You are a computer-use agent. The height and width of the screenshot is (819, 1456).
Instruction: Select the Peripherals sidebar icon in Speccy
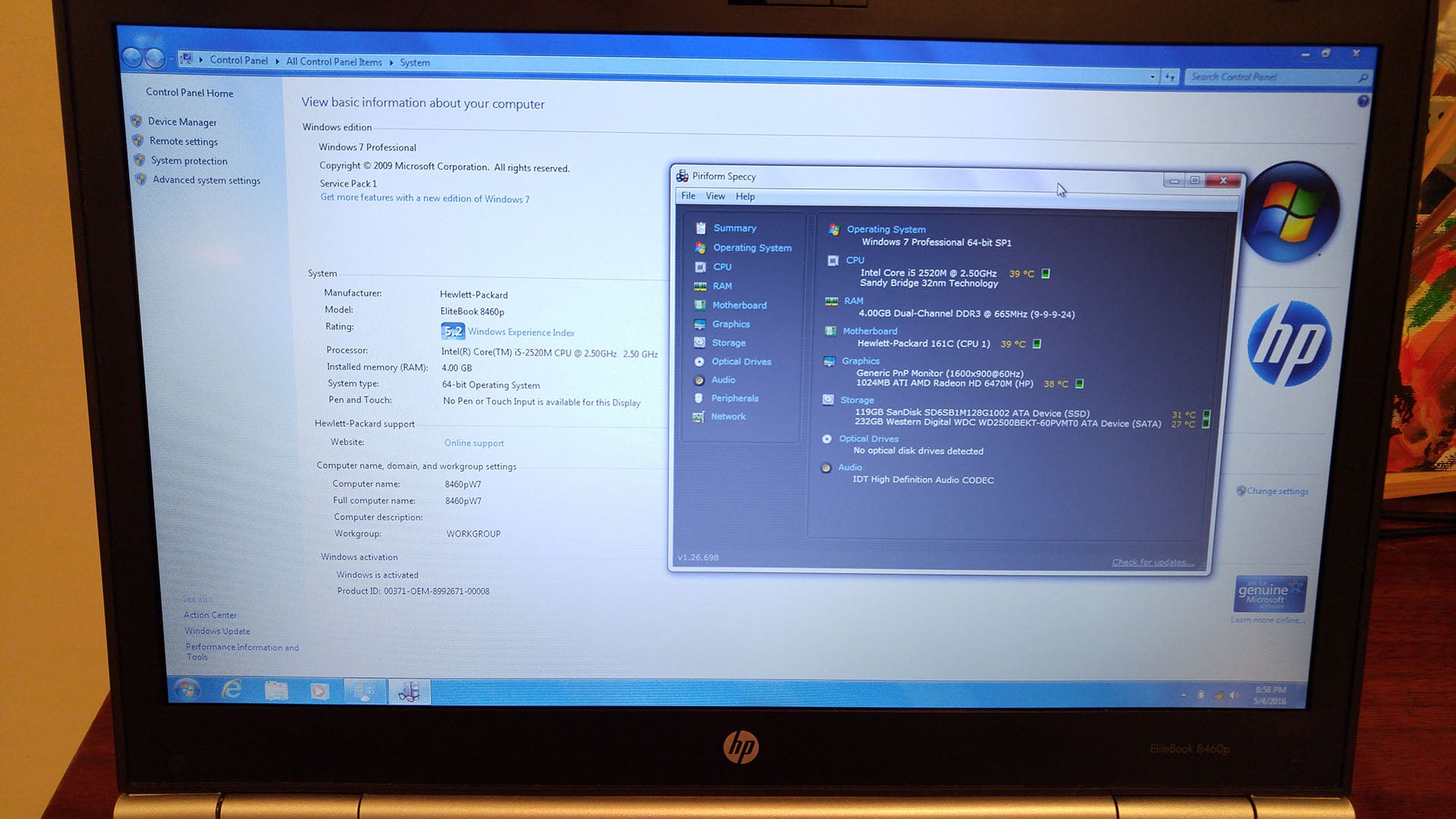point(698,398)
